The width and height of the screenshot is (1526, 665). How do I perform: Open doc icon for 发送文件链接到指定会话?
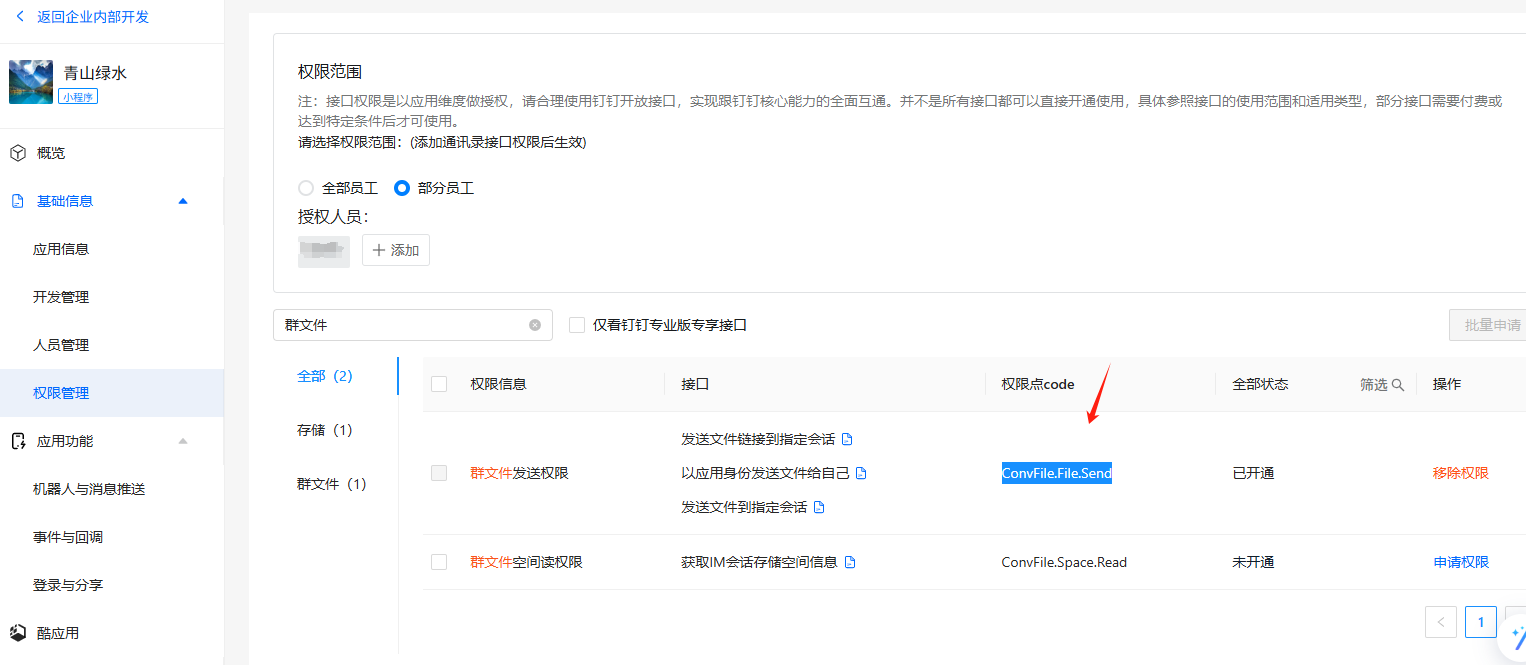point(847,439)
